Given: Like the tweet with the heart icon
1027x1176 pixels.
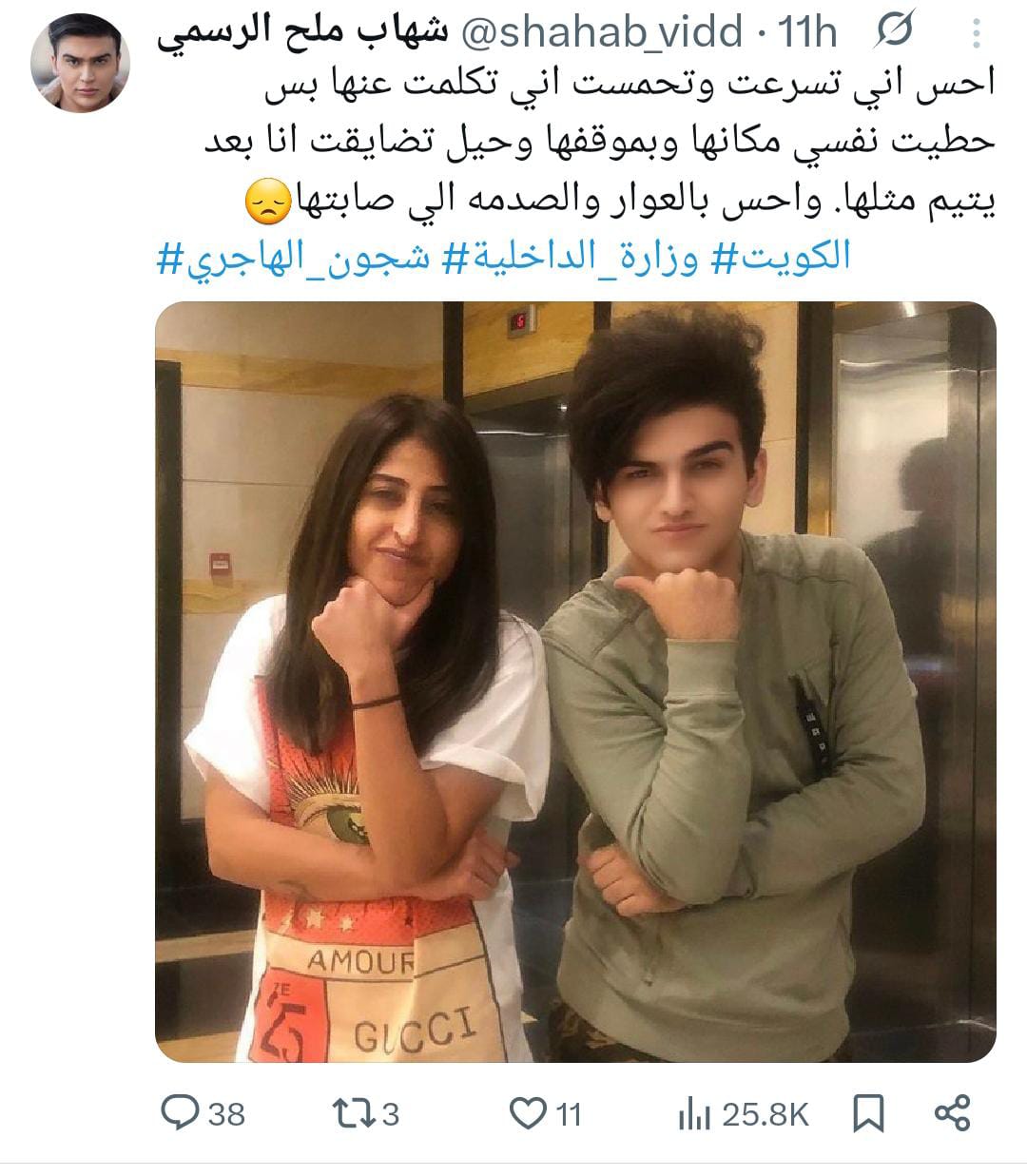Looking at the screenshot, I should point(528,1112).
